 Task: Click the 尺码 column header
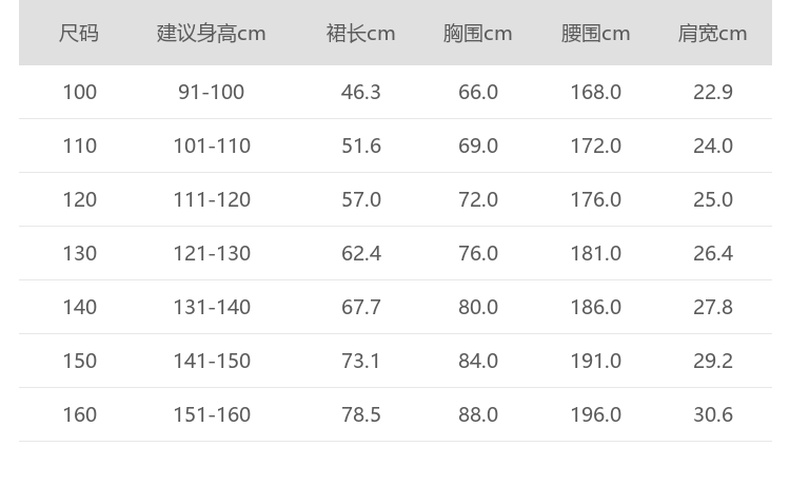pos(79,33)
